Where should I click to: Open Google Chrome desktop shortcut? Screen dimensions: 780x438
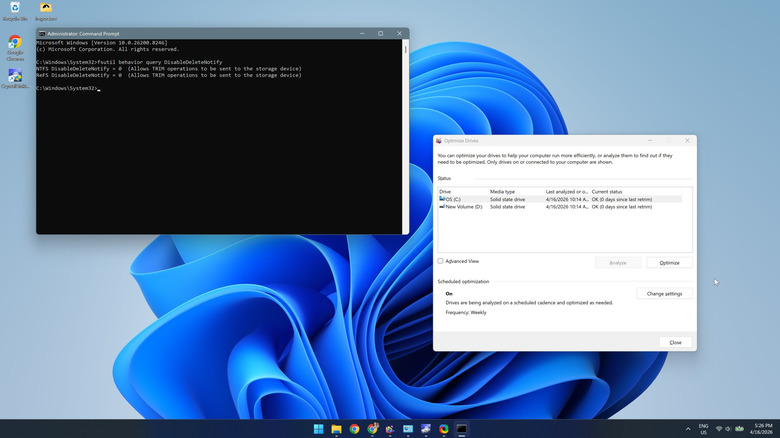15,48
